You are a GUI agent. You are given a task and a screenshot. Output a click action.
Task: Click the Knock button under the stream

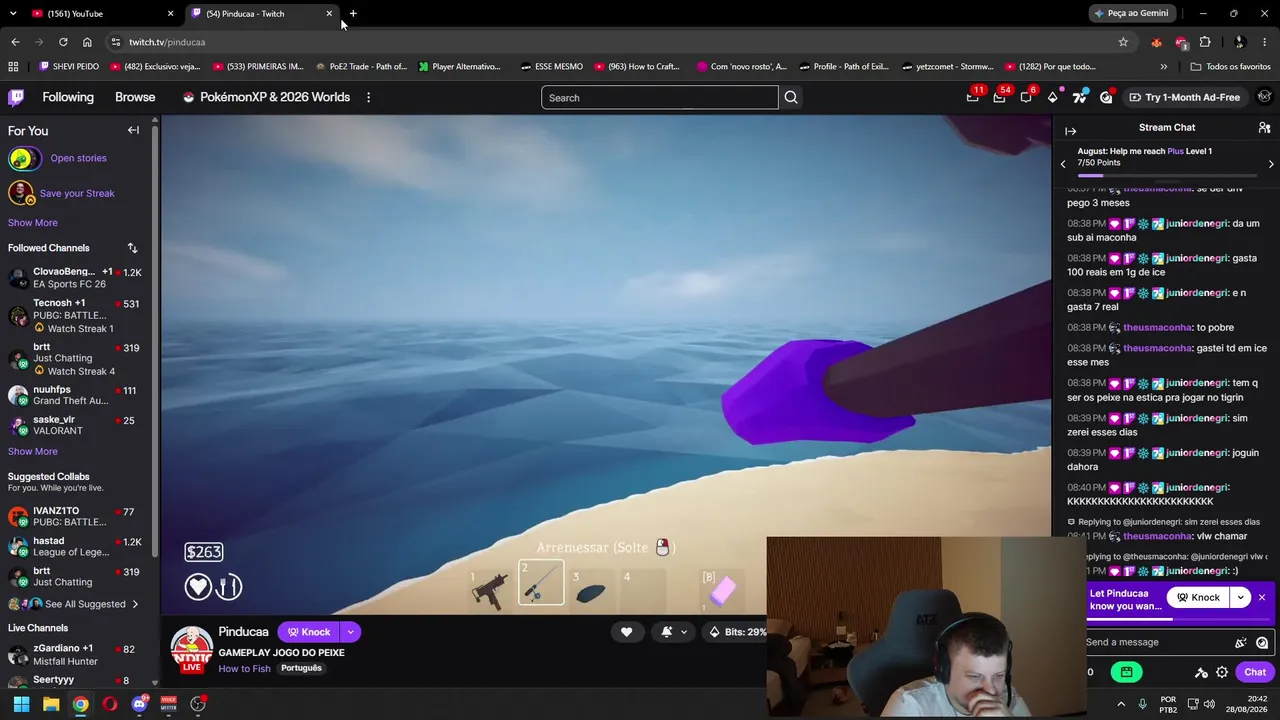click(x=309, y=632)
